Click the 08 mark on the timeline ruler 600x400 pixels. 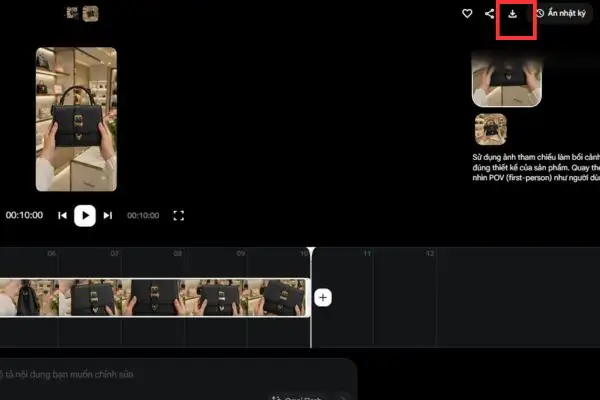[178, 253]
